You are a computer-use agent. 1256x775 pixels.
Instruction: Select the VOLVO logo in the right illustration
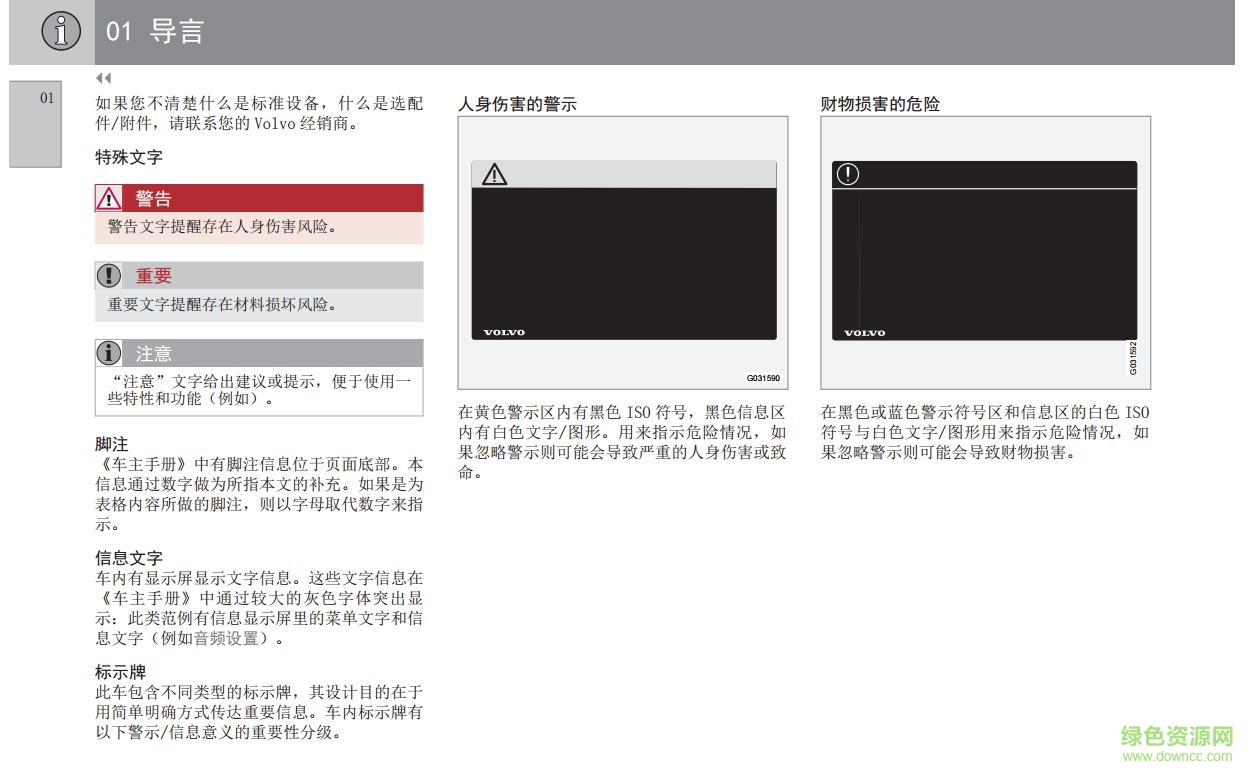point(866,332)
